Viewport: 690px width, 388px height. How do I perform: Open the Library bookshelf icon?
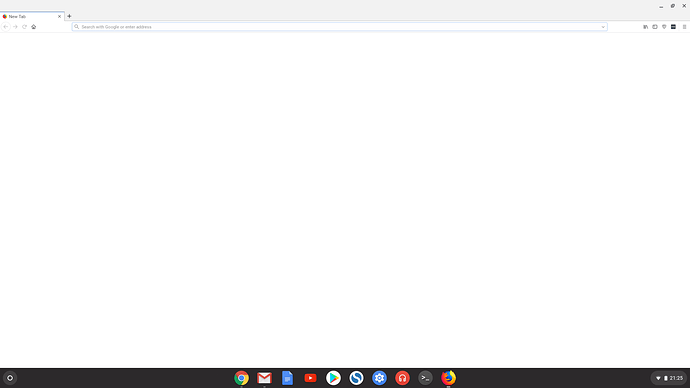[x=646, y=27]
